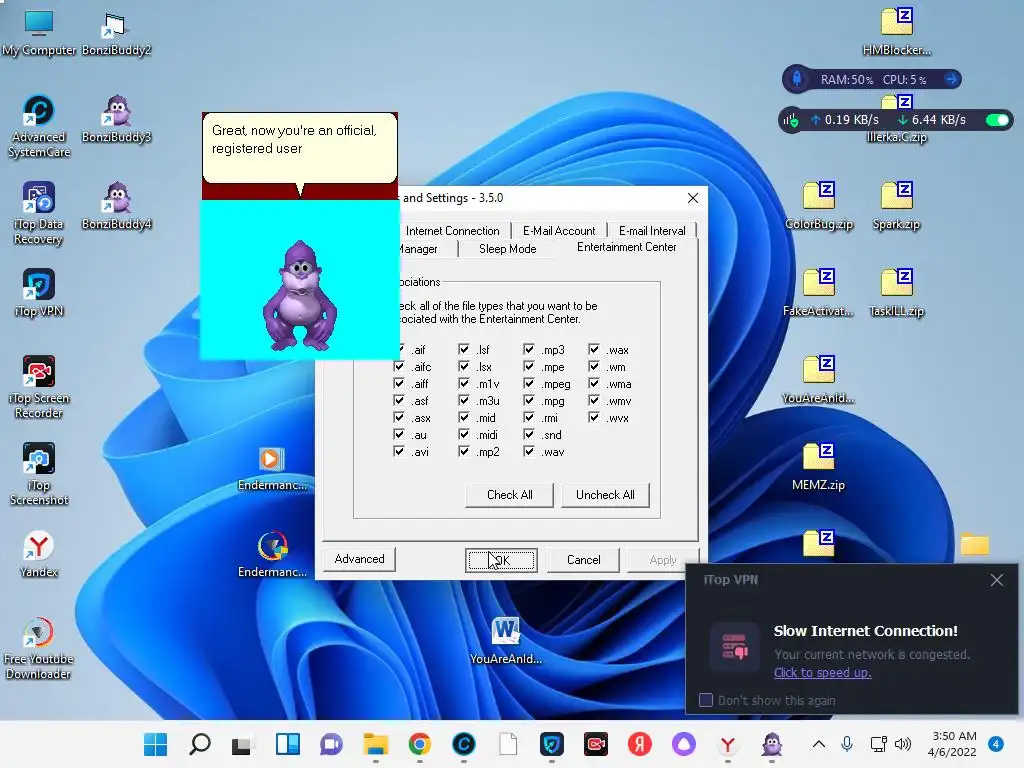Cancel the settings dialog
The image size is (1024, 768).
coord(583,560)
